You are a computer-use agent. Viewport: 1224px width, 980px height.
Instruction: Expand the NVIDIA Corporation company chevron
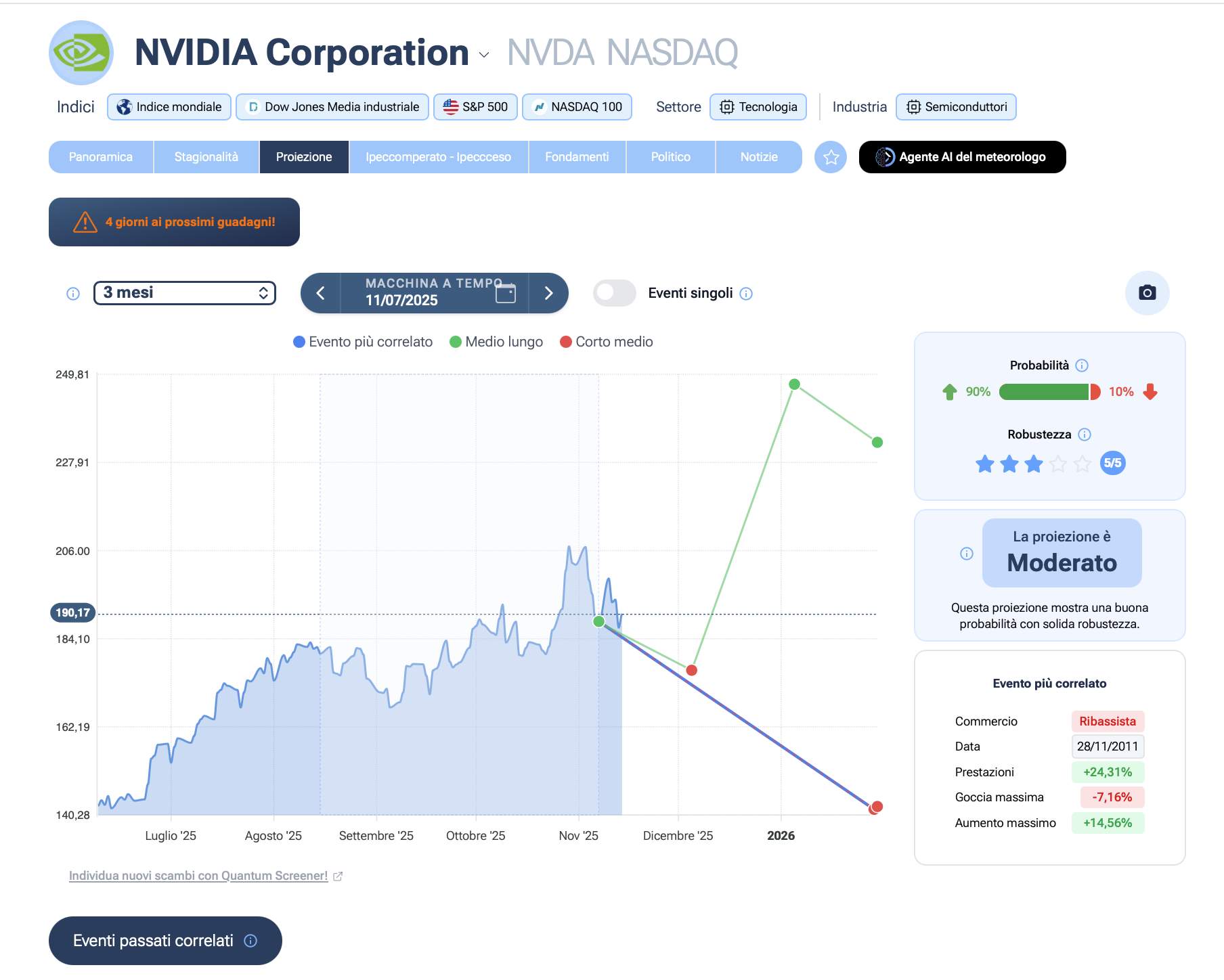(484, 55)
